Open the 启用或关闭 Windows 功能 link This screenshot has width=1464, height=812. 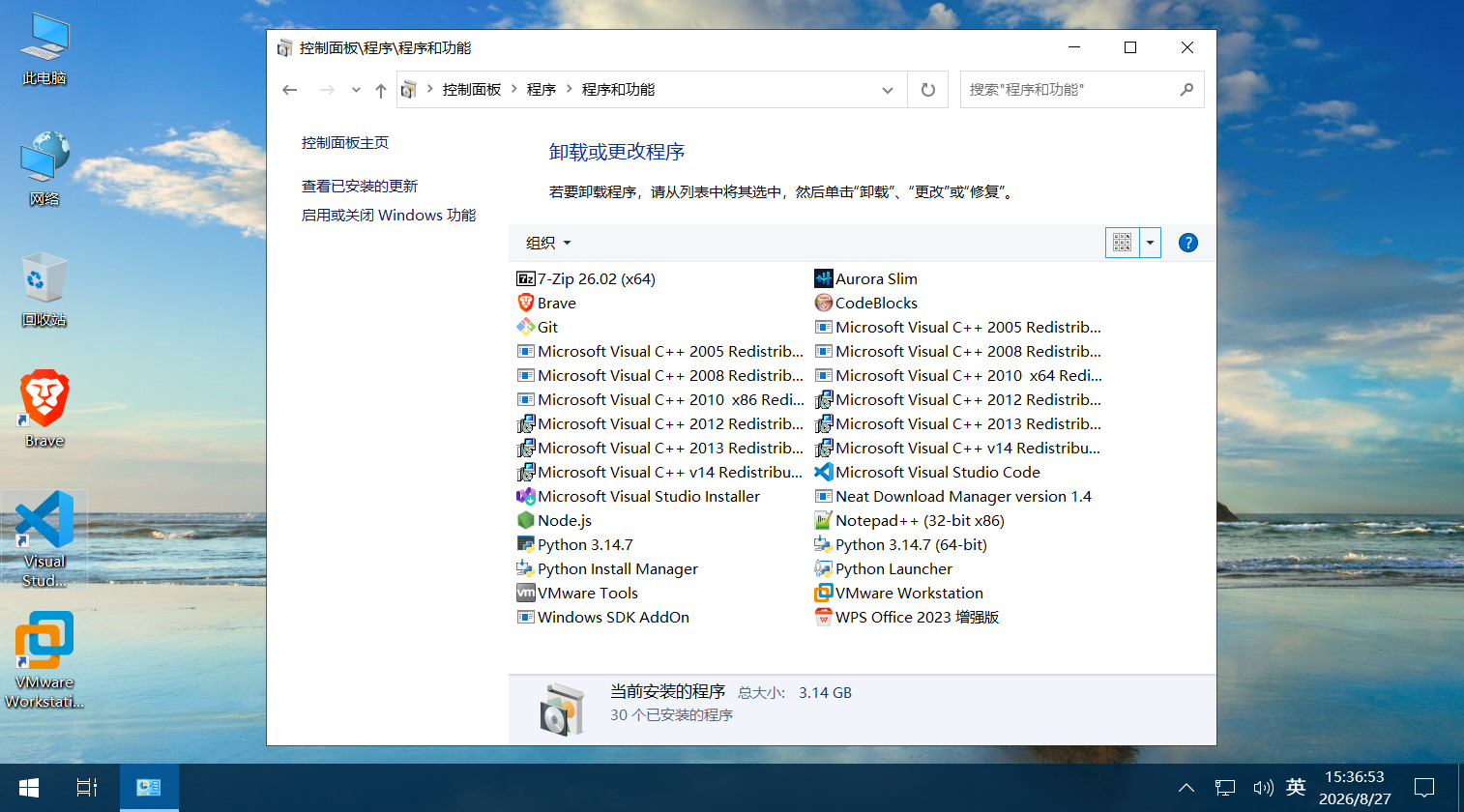[x=389, y=215]
